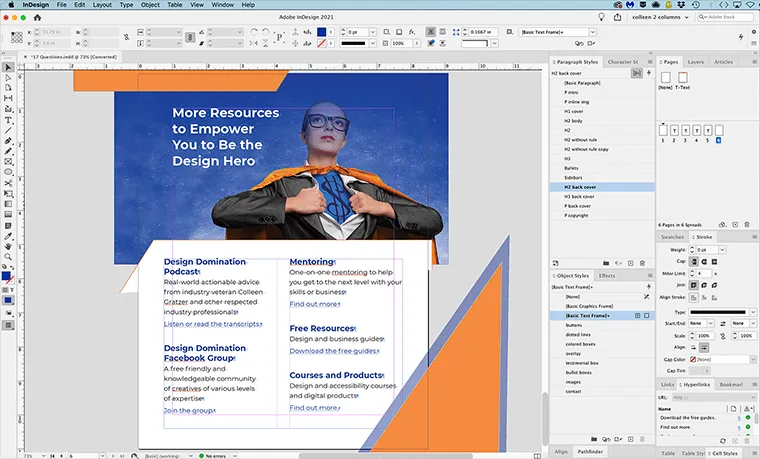The width and height of the screenshot is (760, 459).
Task: Click fill color swatch in Control panel
Action: tap(321, 32)
